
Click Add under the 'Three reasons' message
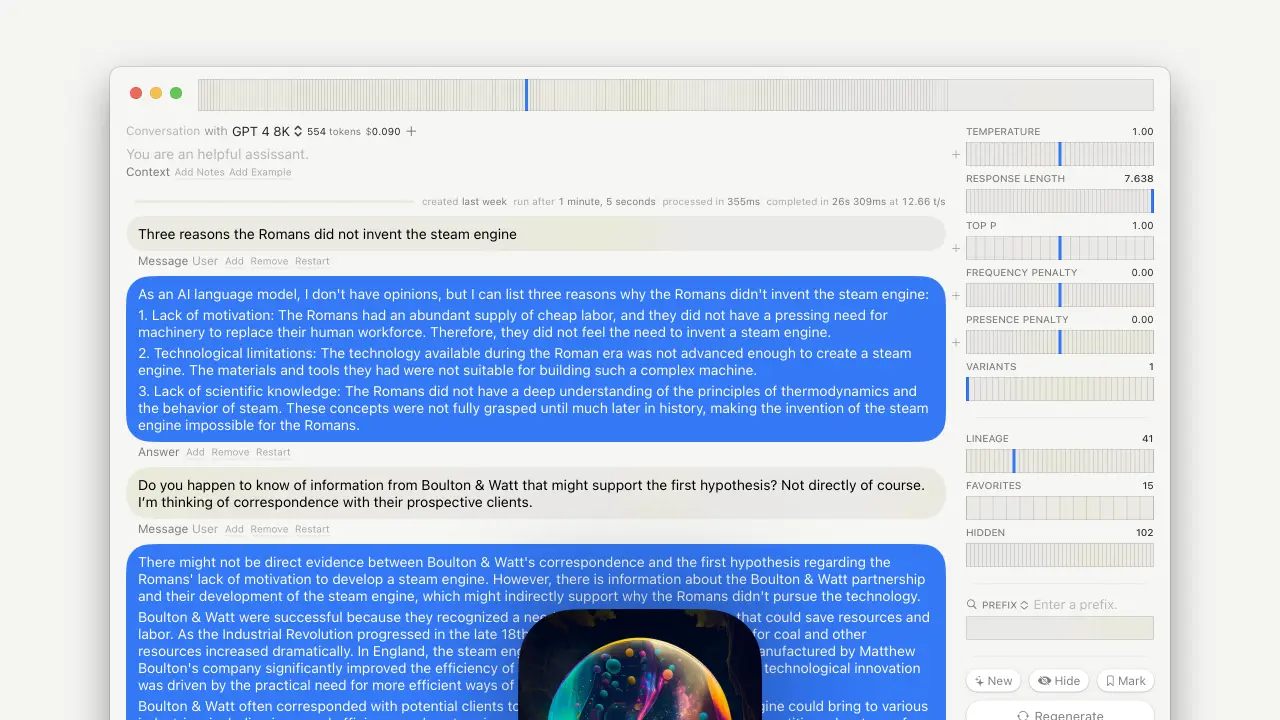(234, 261)
